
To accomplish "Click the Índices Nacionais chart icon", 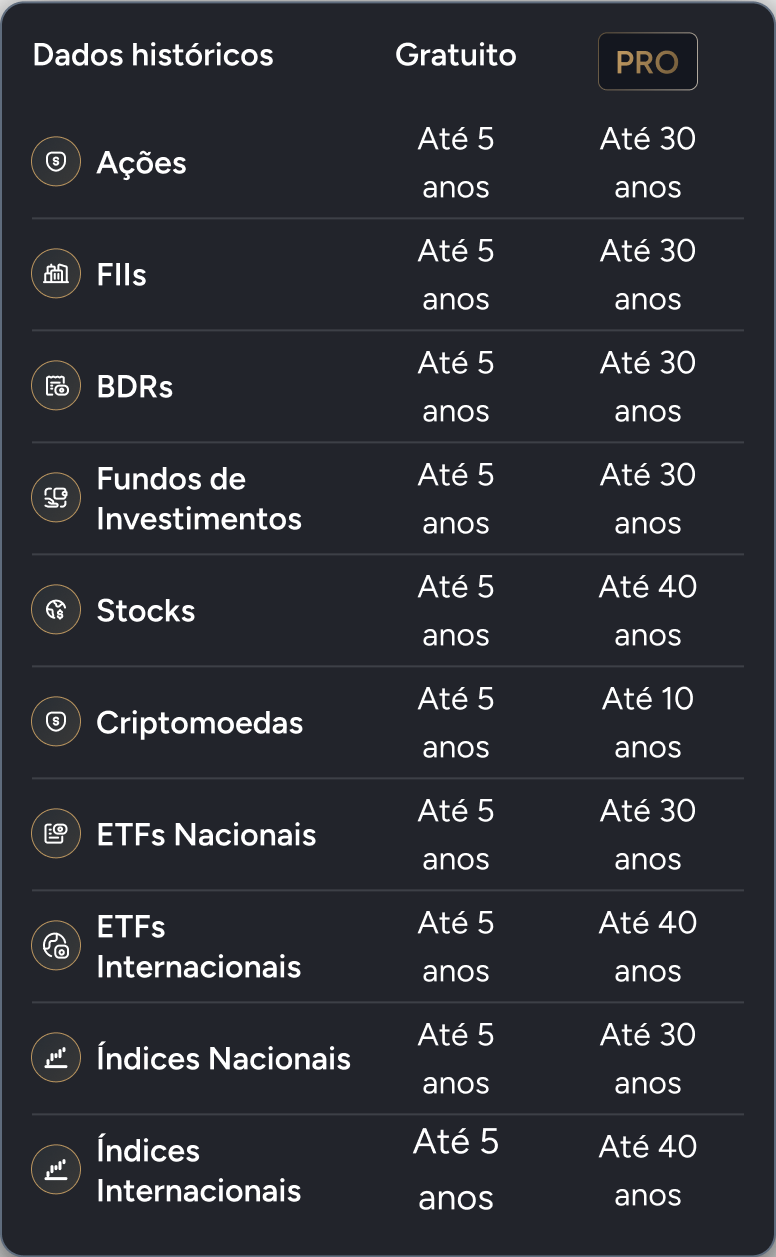I will [x=56, y=1058].
